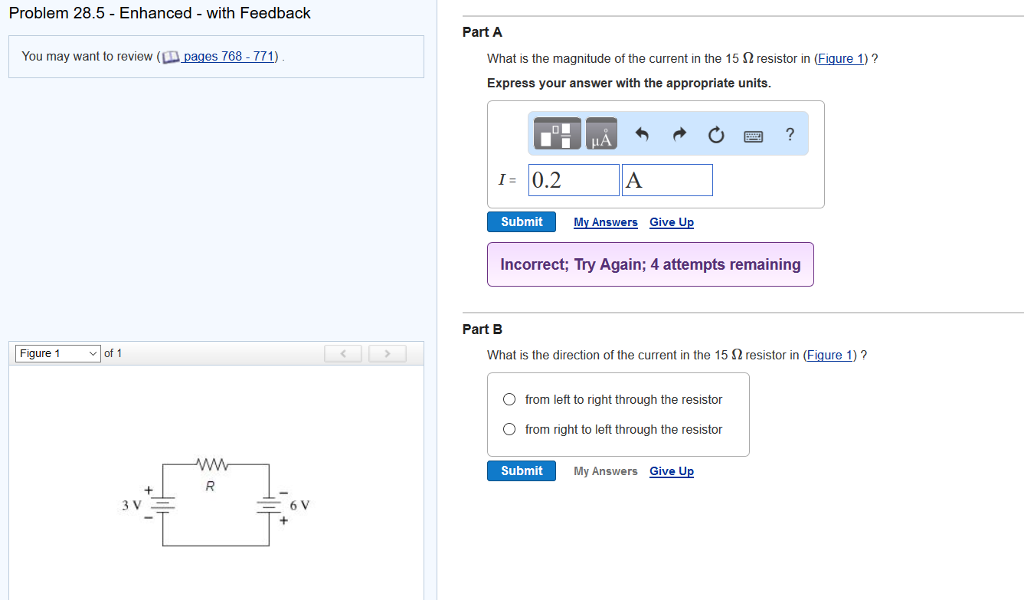Screen dimensions: 1024x600
Task: Click the reset circular arrow icon
Action: point(715,134)
